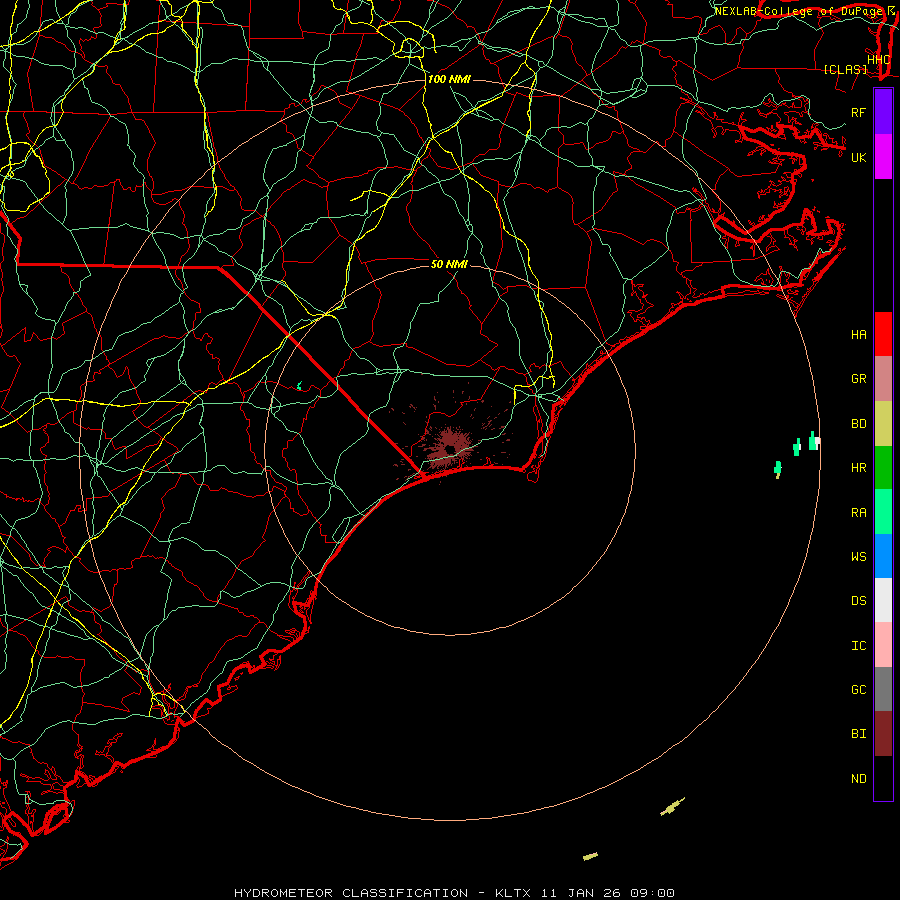Click the UK magenta legend swatch
The image size is (900, 900).
883,157
